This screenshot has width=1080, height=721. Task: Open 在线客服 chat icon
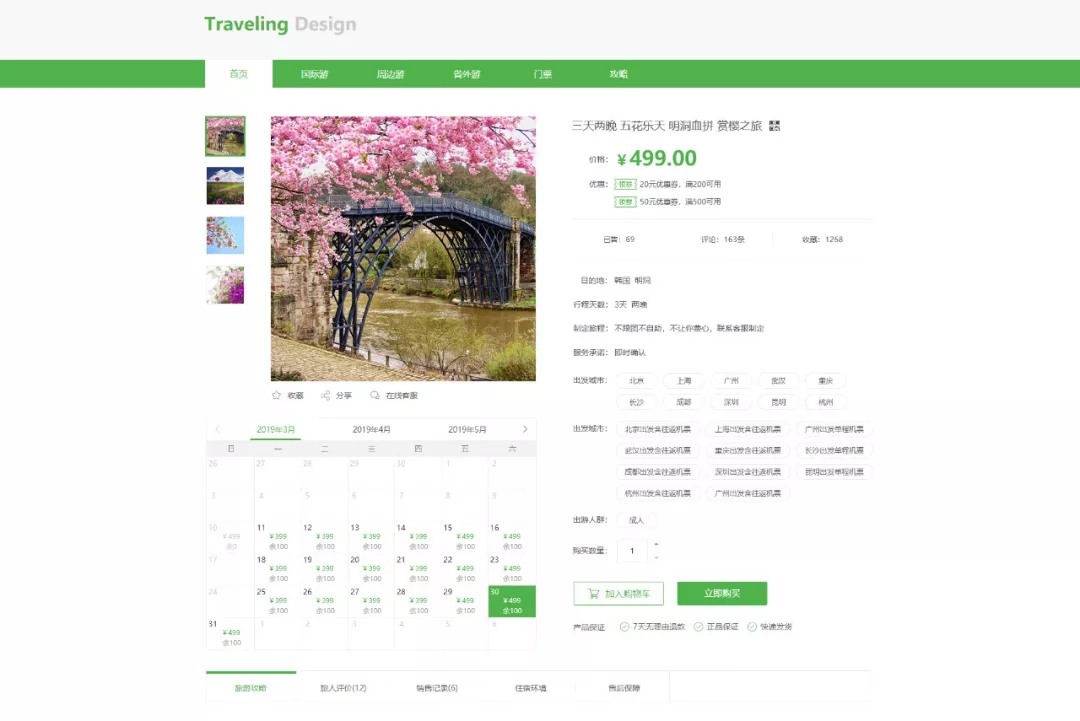[x=375, y=395]
